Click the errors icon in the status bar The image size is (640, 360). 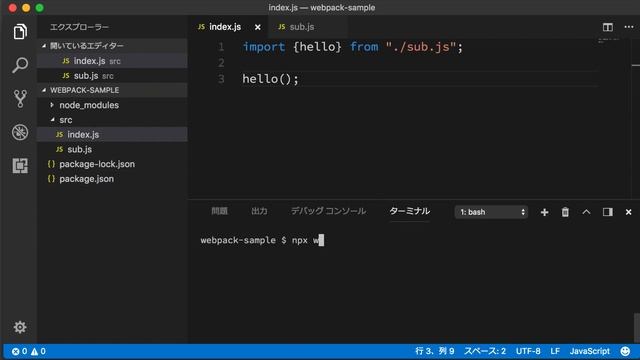(16, 351)
